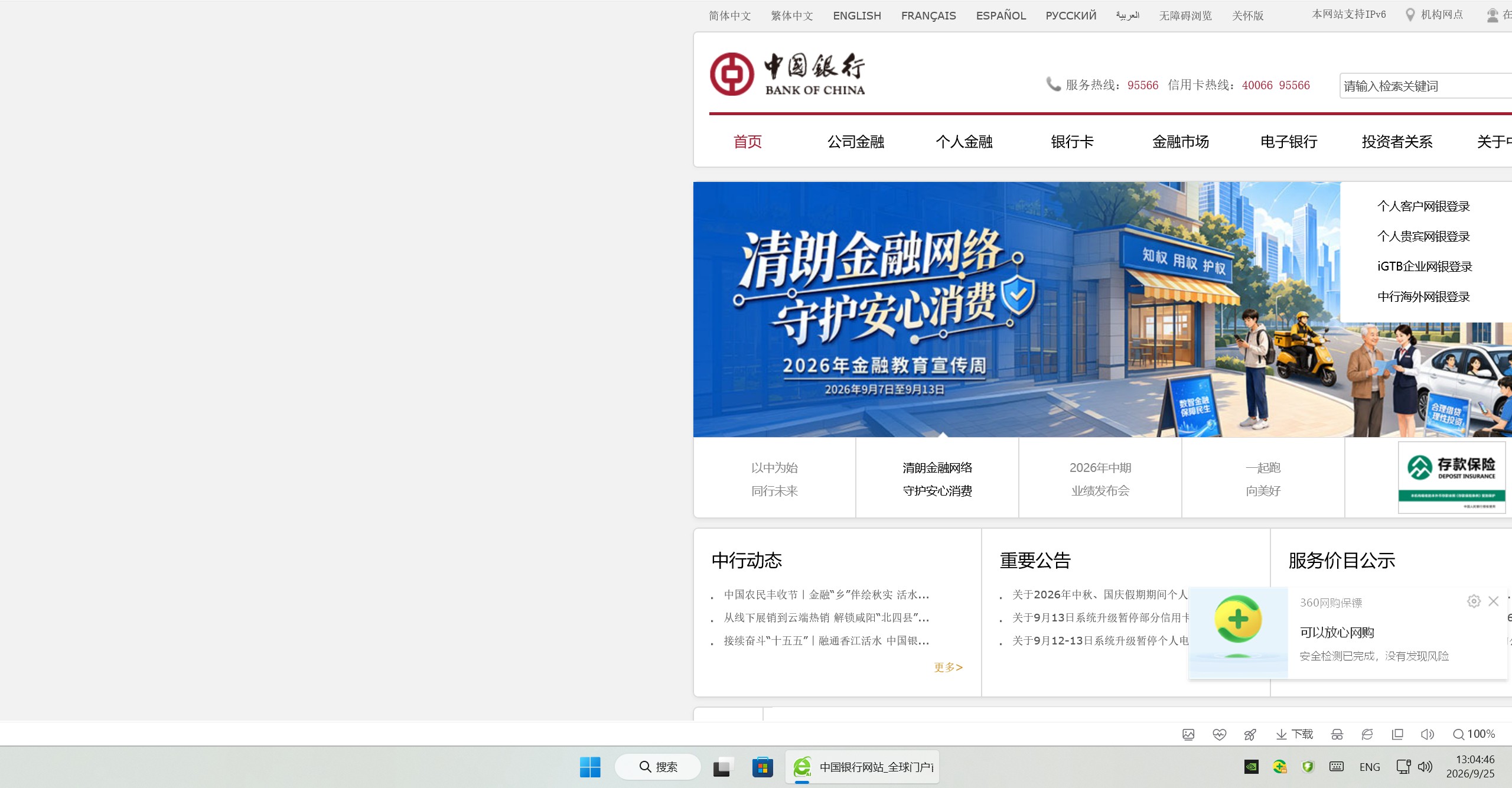Select banner tab 2026年中期 业绩发布会
The width and height of the screenshot is (1512, 788).
(1100, 478)
